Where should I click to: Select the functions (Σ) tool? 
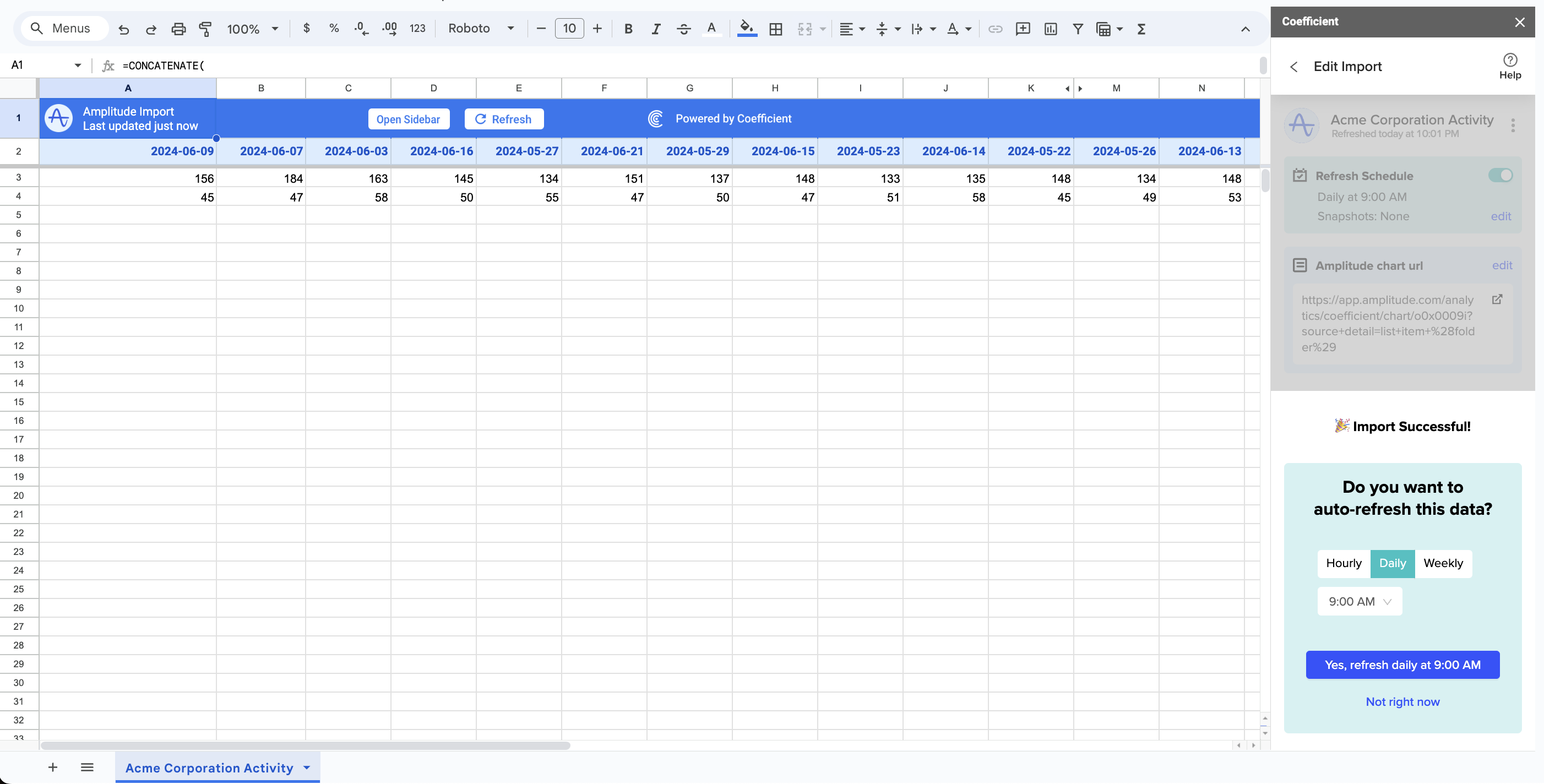click(x=1141, y=29)
